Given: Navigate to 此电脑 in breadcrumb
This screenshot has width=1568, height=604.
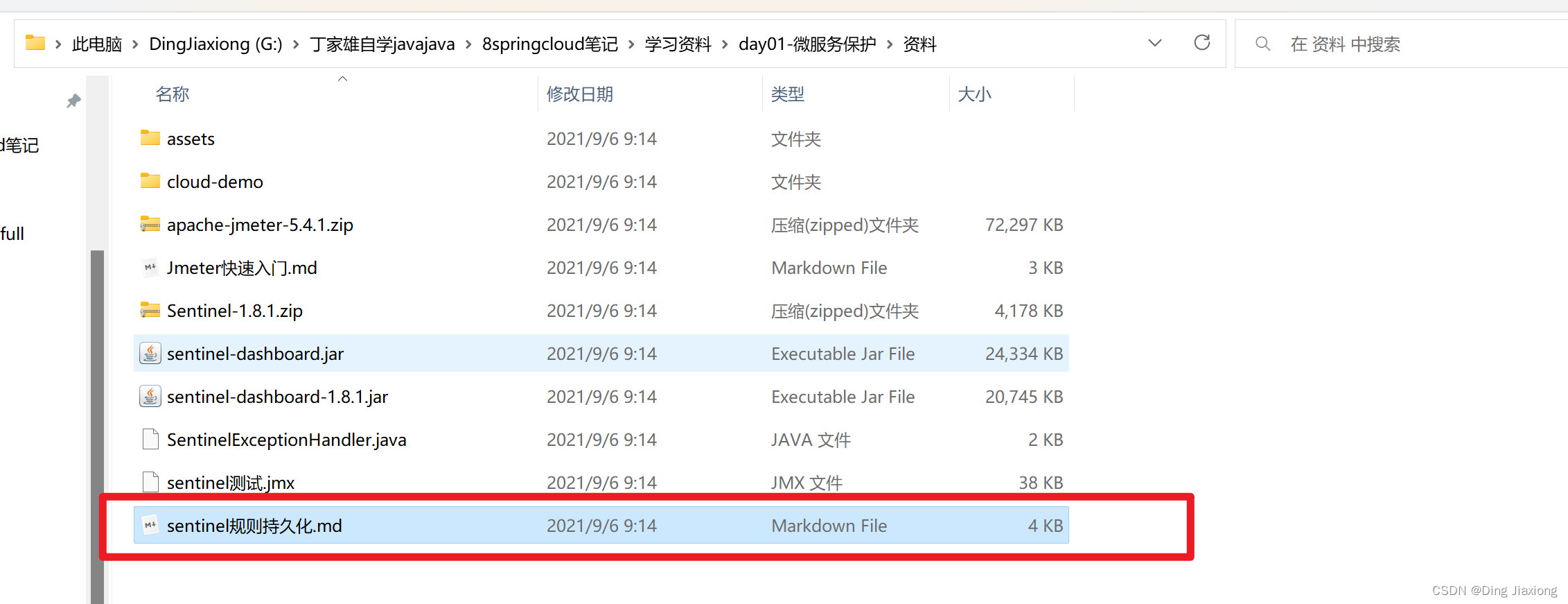Looking at the screenshot, I should 97,44.
